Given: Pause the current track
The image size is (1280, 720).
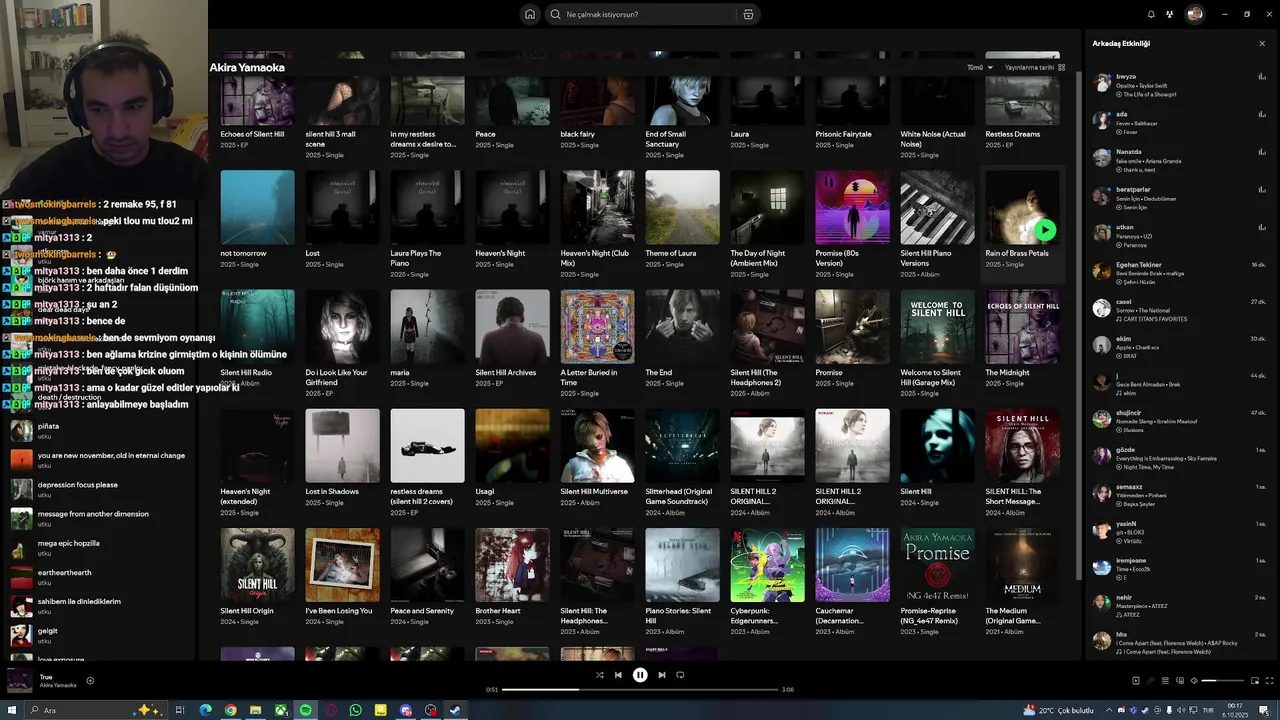Looking at the screenshot, I should (640, 675).
